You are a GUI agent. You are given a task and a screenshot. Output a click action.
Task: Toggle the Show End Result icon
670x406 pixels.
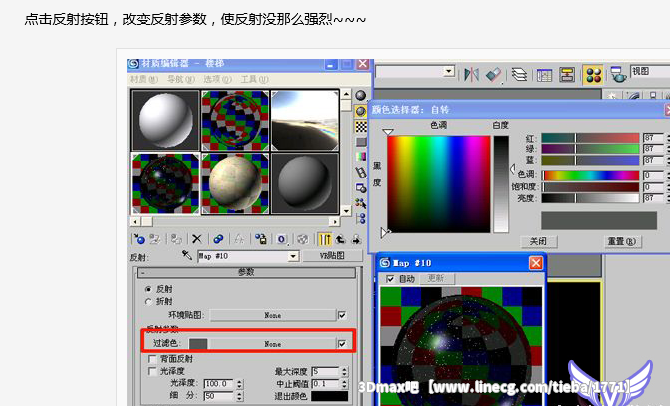[325, 239]
